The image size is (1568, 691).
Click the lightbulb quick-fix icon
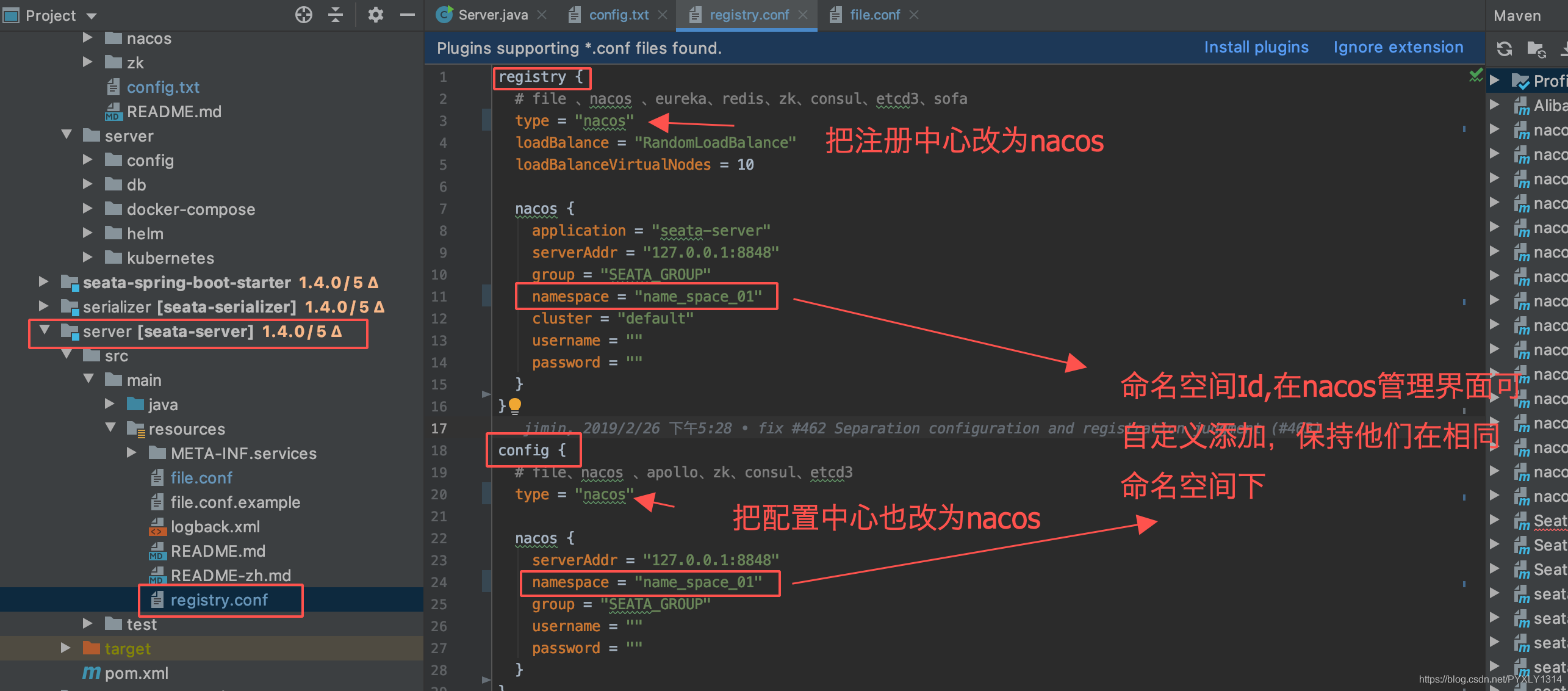coord(515,405)
